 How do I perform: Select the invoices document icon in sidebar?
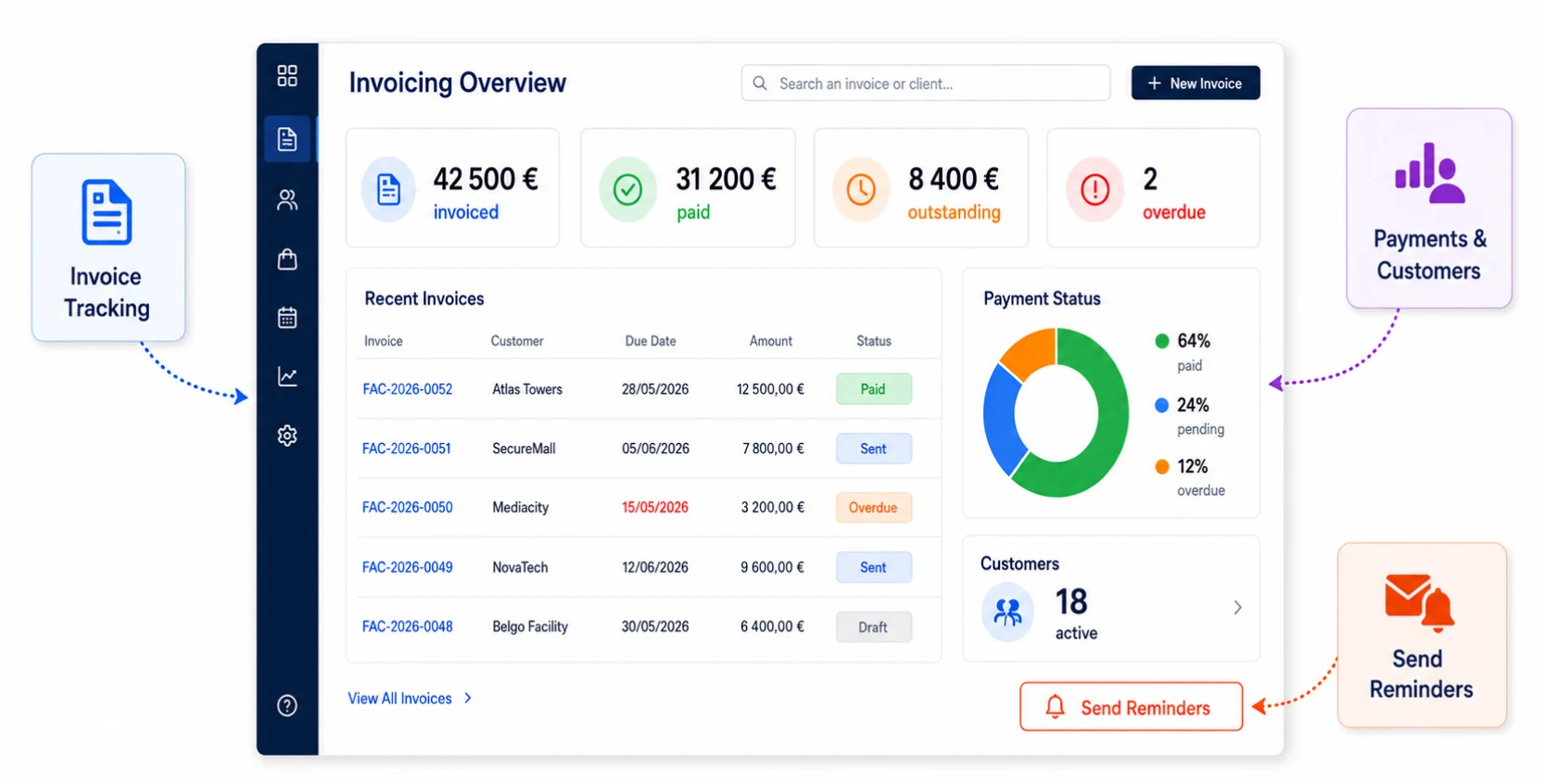click(287, 139)
